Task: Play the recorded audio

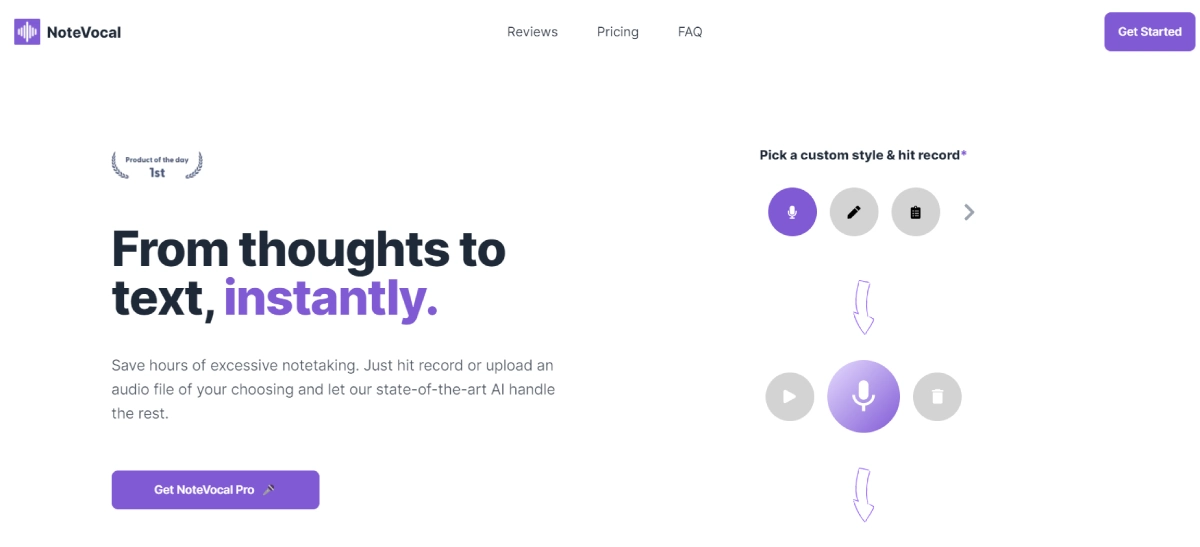Action: click(x=790, y=397)
